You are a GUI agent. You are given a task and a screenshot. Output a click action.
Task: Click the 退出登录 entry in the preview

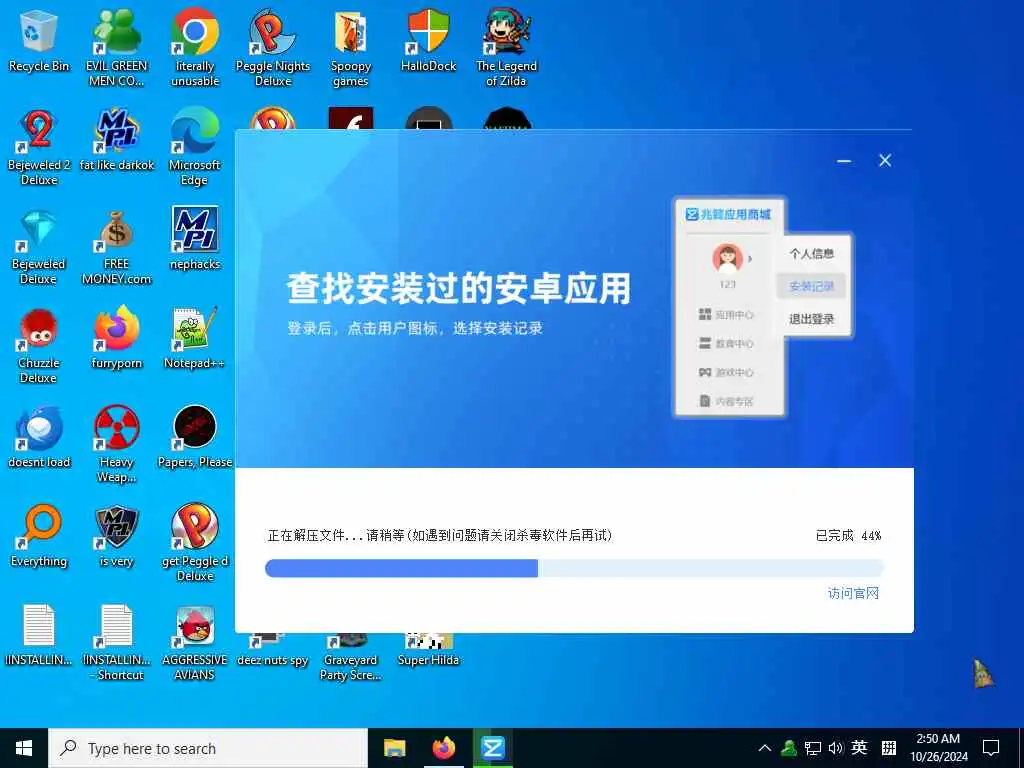click(x=811, y=319)
